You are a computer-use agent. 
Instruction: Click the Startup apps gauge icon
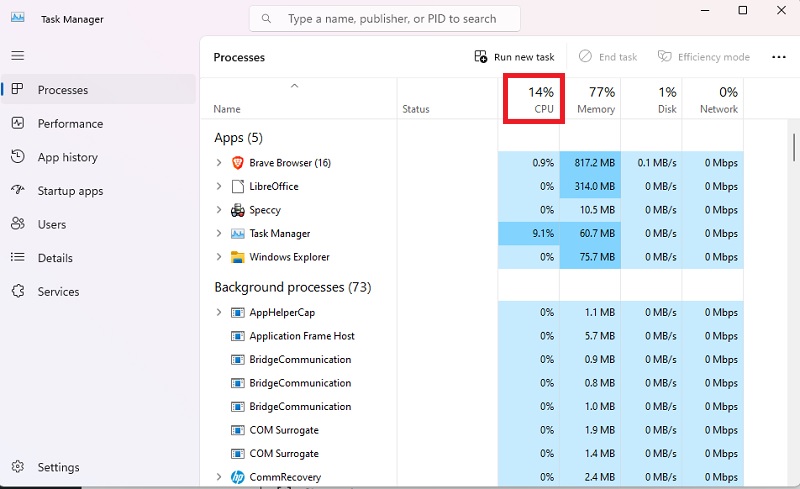[x=18, y=190]
